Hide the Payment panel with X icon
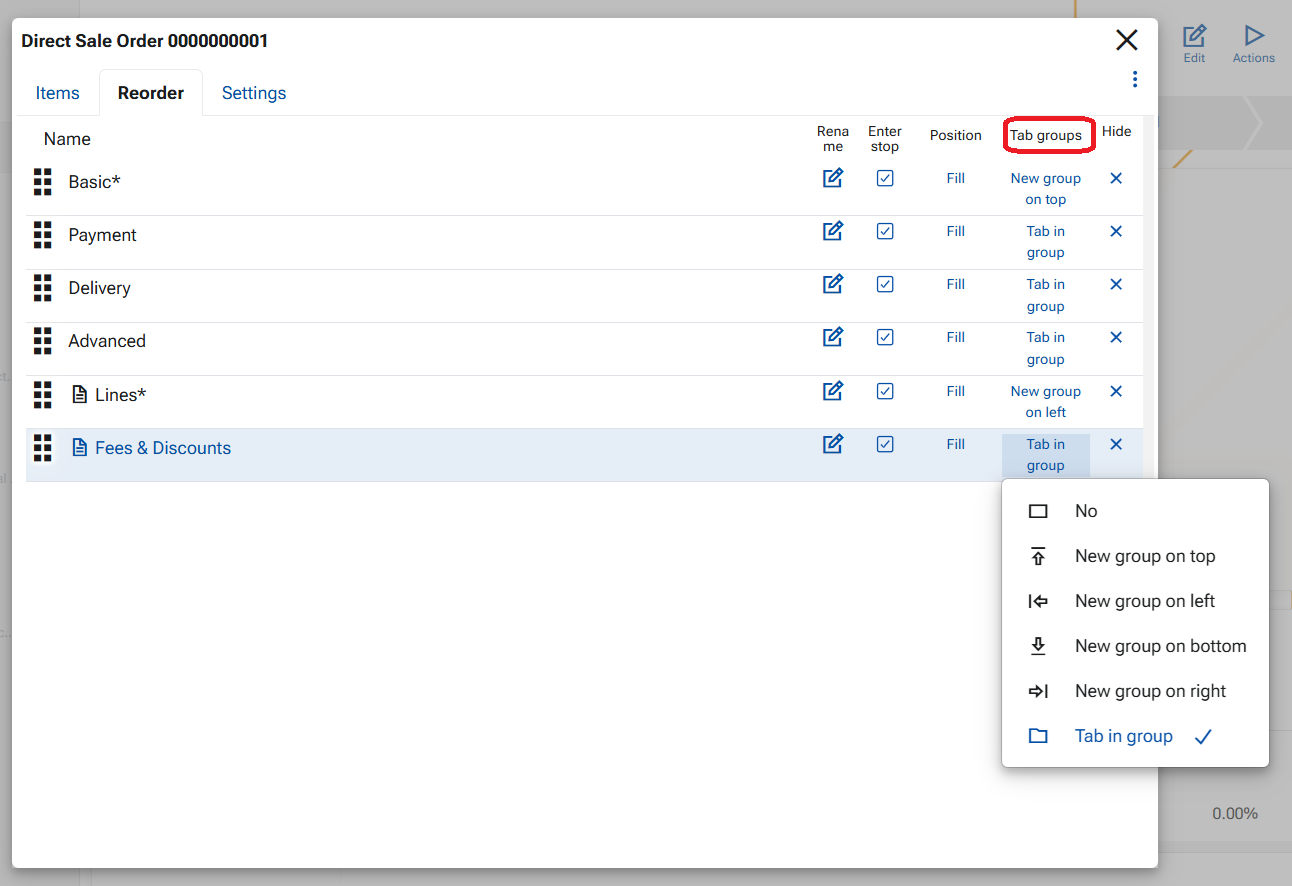Image resolution: width=1292 pixels, height=886 pixels. click(x=1116, y=231)
